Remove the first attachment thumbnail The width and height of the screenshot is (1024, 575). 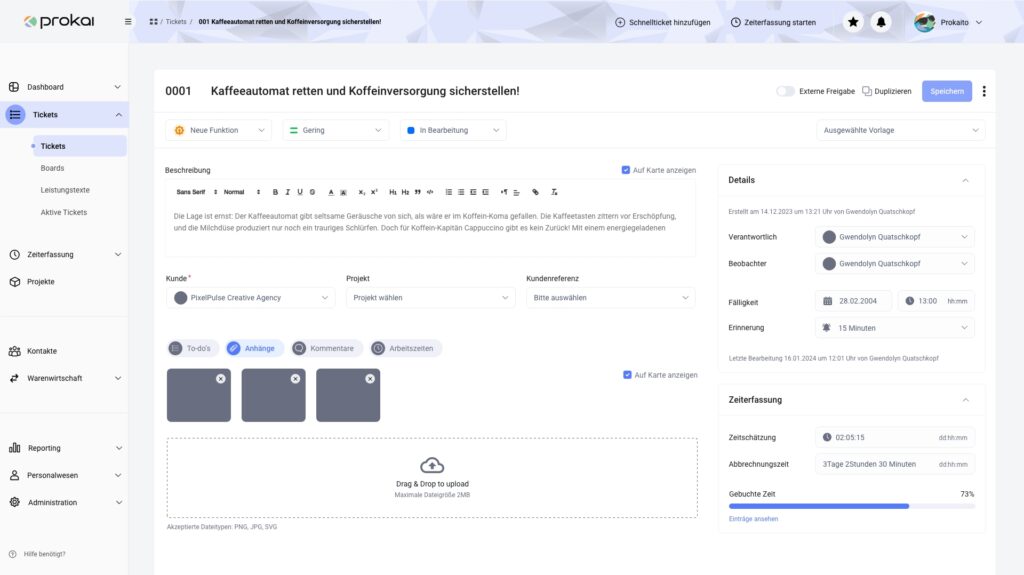point(220,379)
